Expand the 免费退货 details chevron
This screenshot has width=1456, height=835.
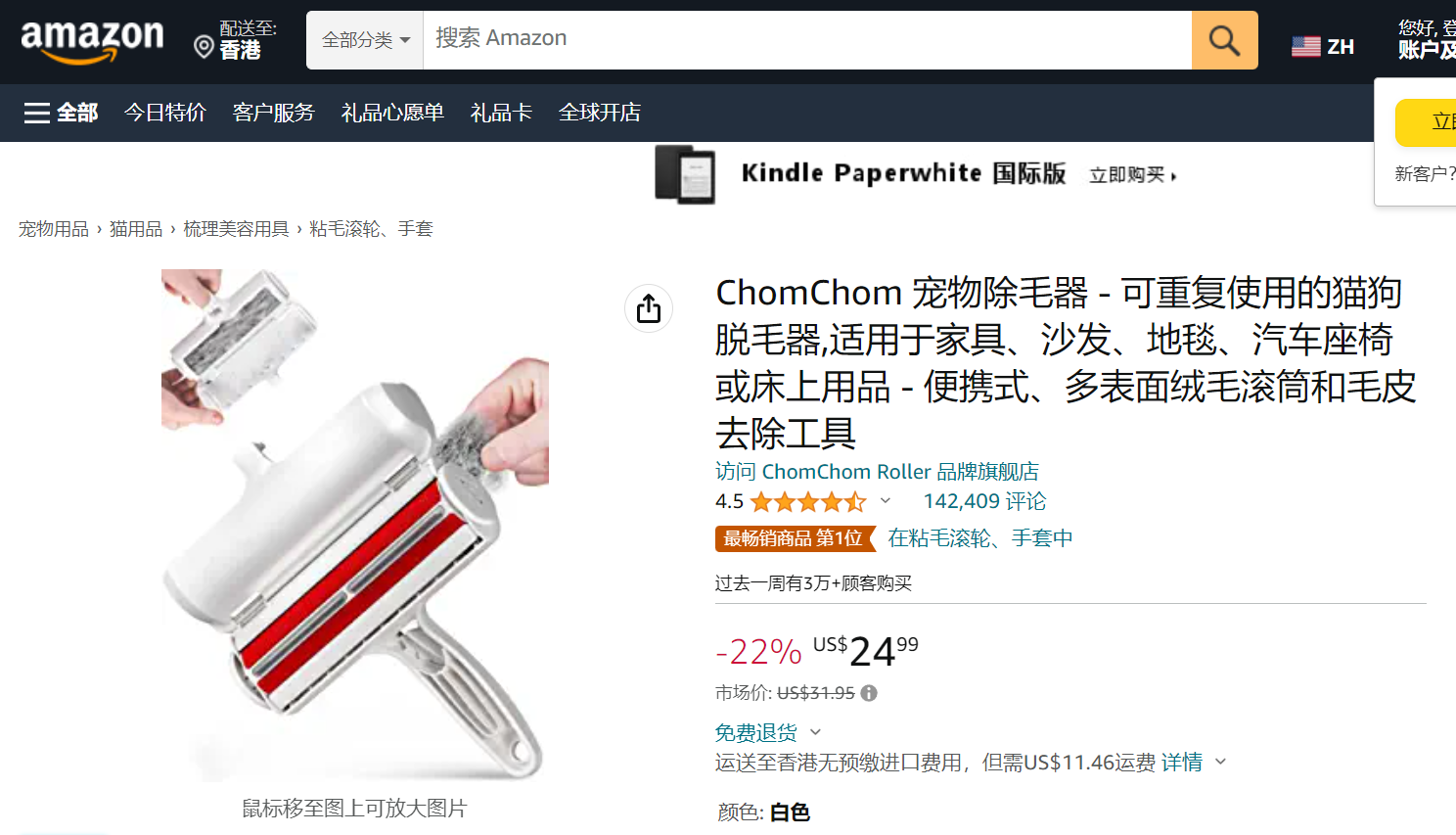[x=816, y=732]
